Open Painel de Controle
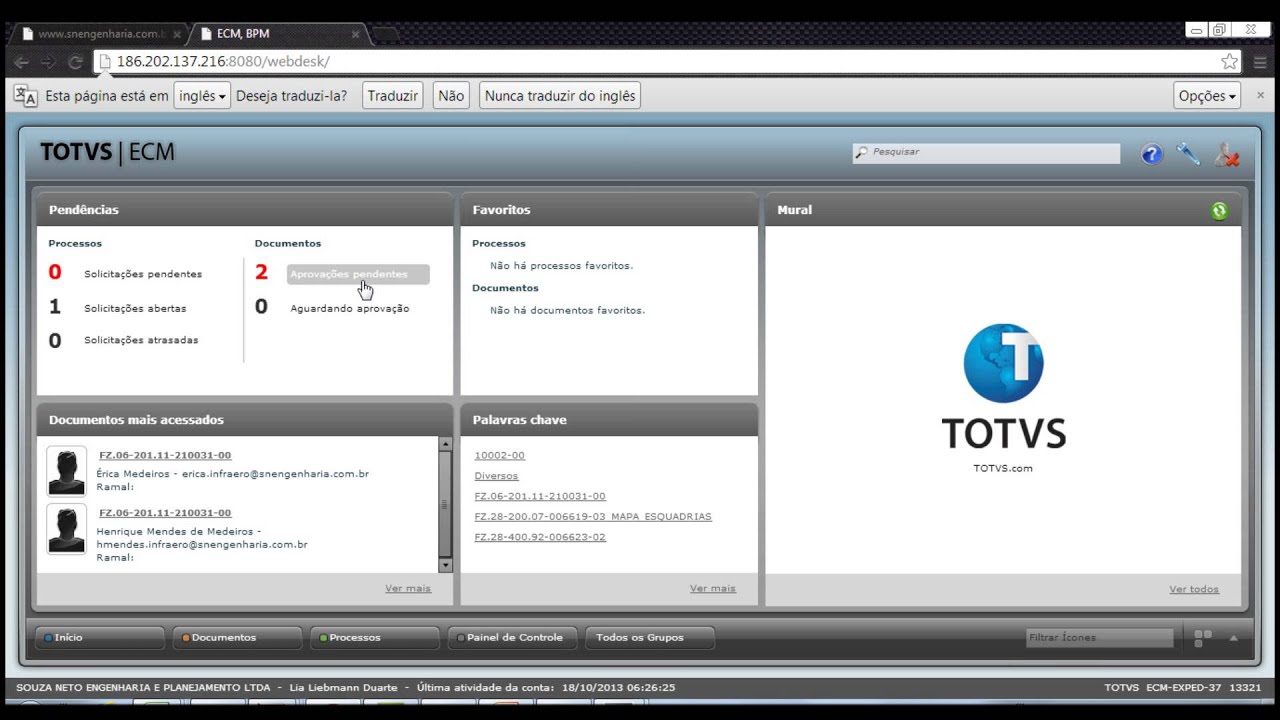1280x720 pixels. coord(512,637)
